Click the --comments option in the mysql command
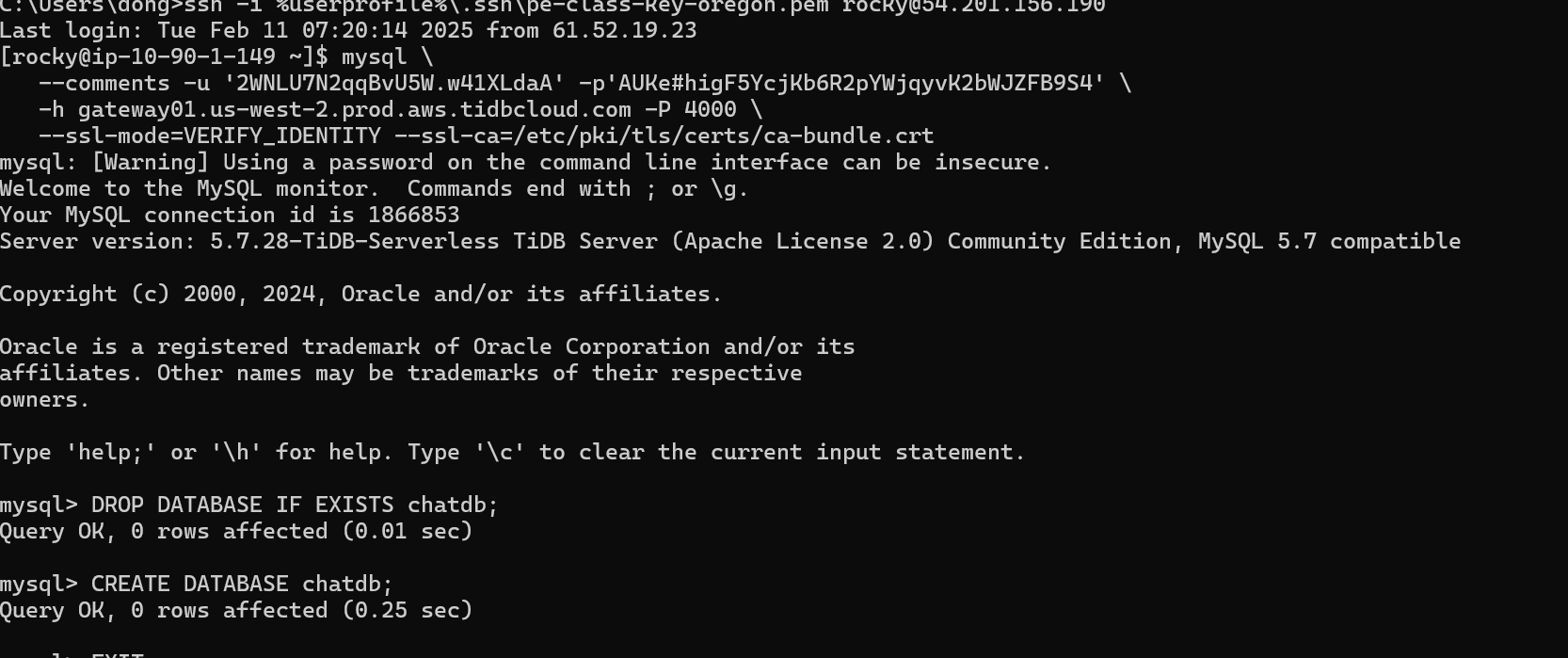The width and height of the screenshot is (1568, 658). (x=104, y=83)
